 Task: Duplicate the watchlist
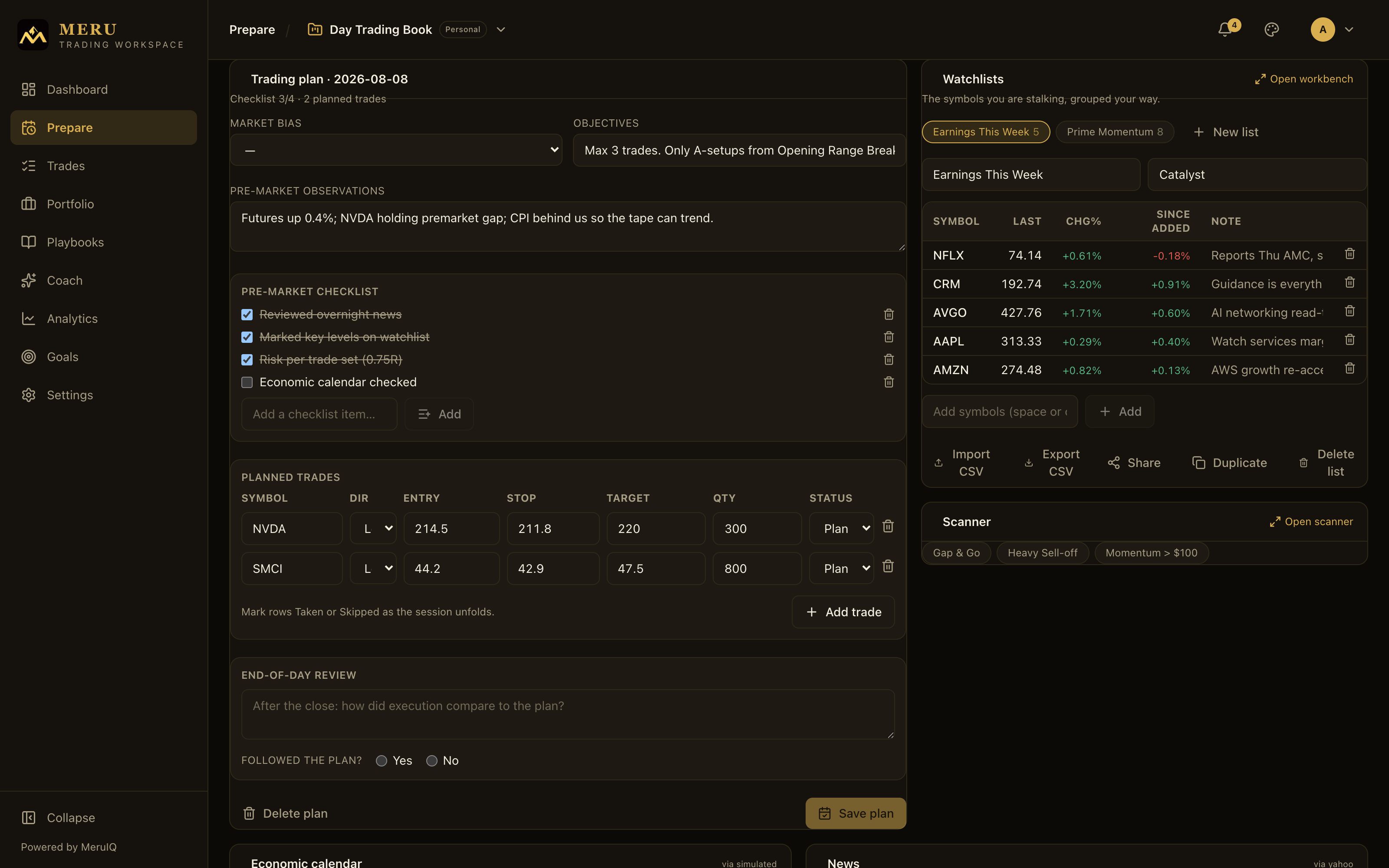pyautogui.click(x=1229, y=463)
